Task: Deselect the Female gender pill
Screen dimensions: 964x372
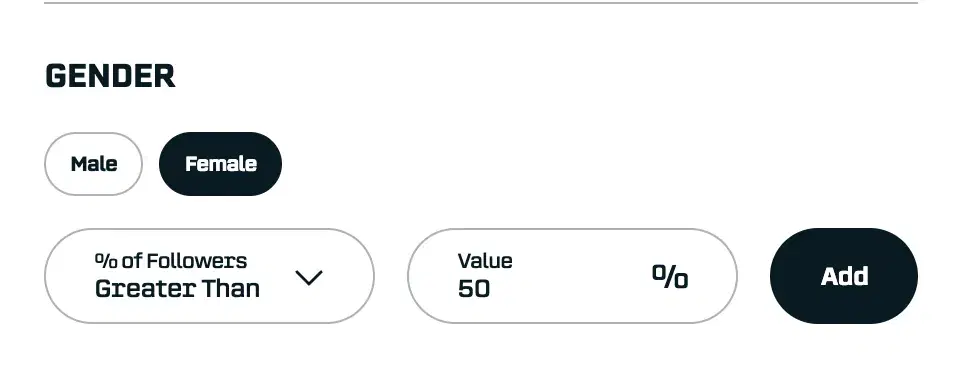Action: point(220,164)
